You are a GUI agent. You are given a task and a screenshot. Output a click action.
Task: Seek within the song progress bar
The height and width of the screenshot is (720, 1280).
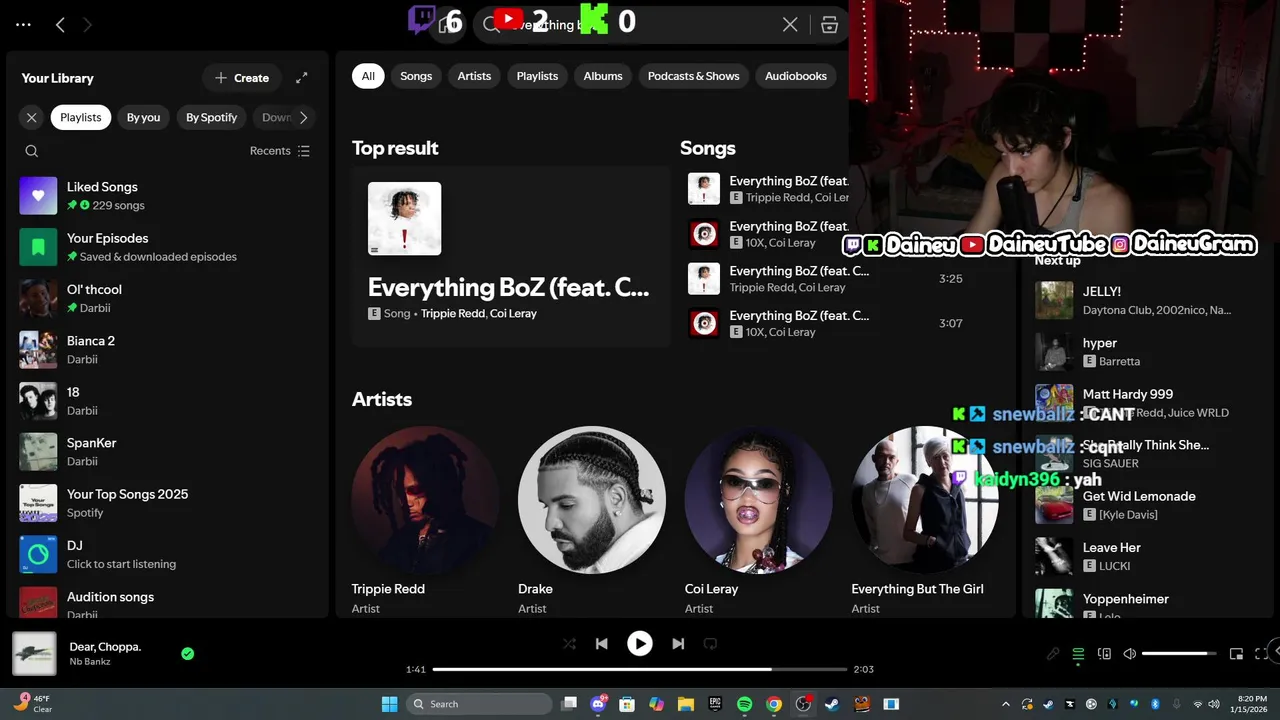(x=640, y=669)
